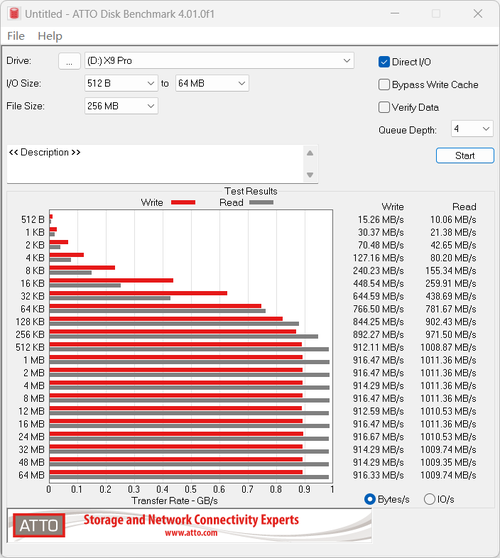Viewport: 500px width, 558px height.
Task: Enable the Verify Data checkbox
Action: pos(384,107)
